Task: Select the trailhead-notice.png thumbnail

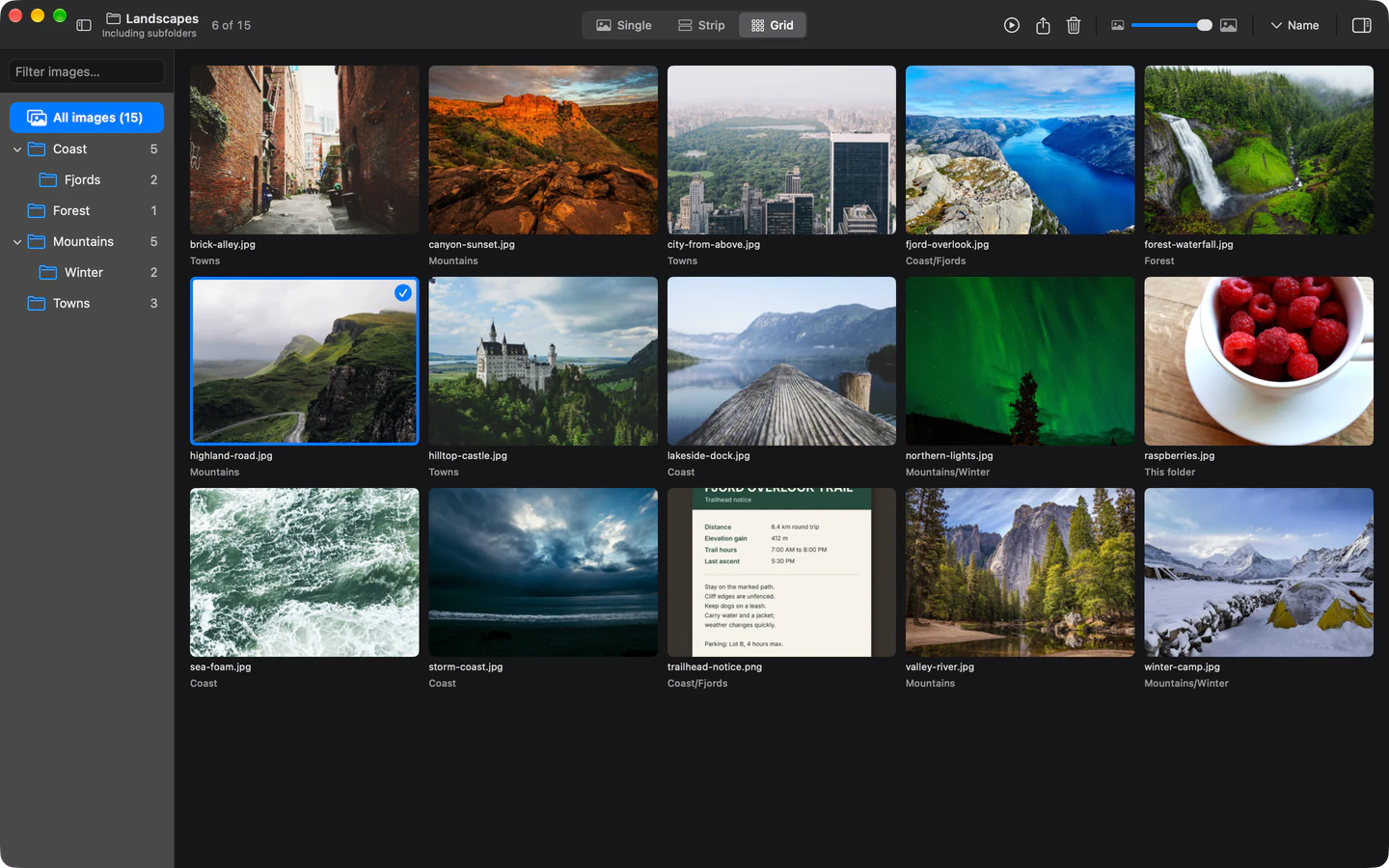Action: (781, 572)
